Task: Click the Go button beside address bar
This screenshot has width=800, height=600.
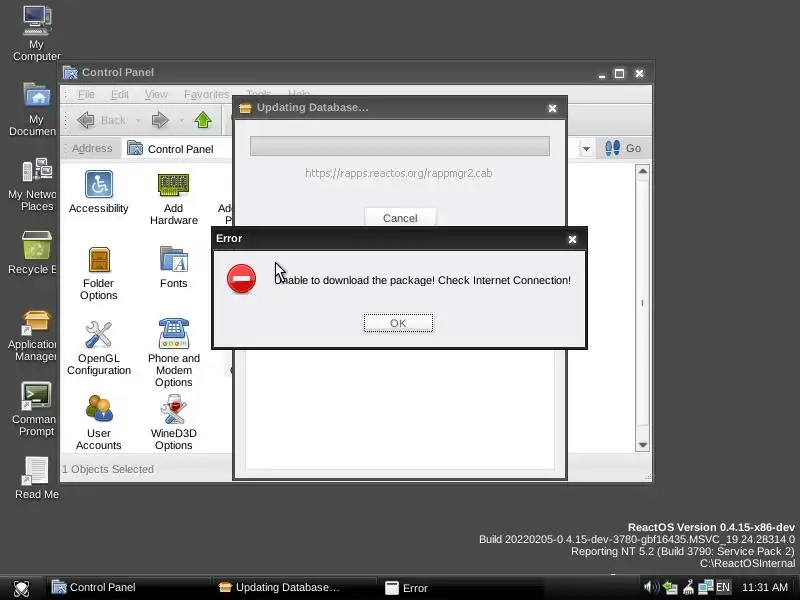Action: pyautogui.click(x=622, y=148)
